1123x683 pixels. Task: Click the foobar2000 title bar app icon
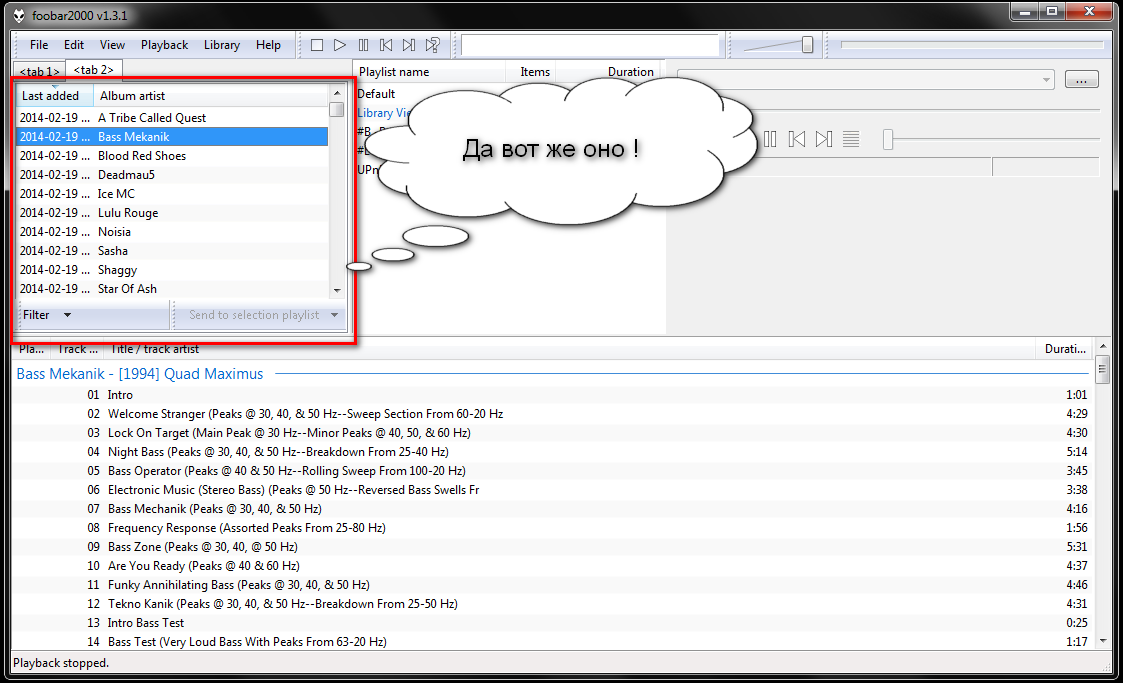[19, 15]
